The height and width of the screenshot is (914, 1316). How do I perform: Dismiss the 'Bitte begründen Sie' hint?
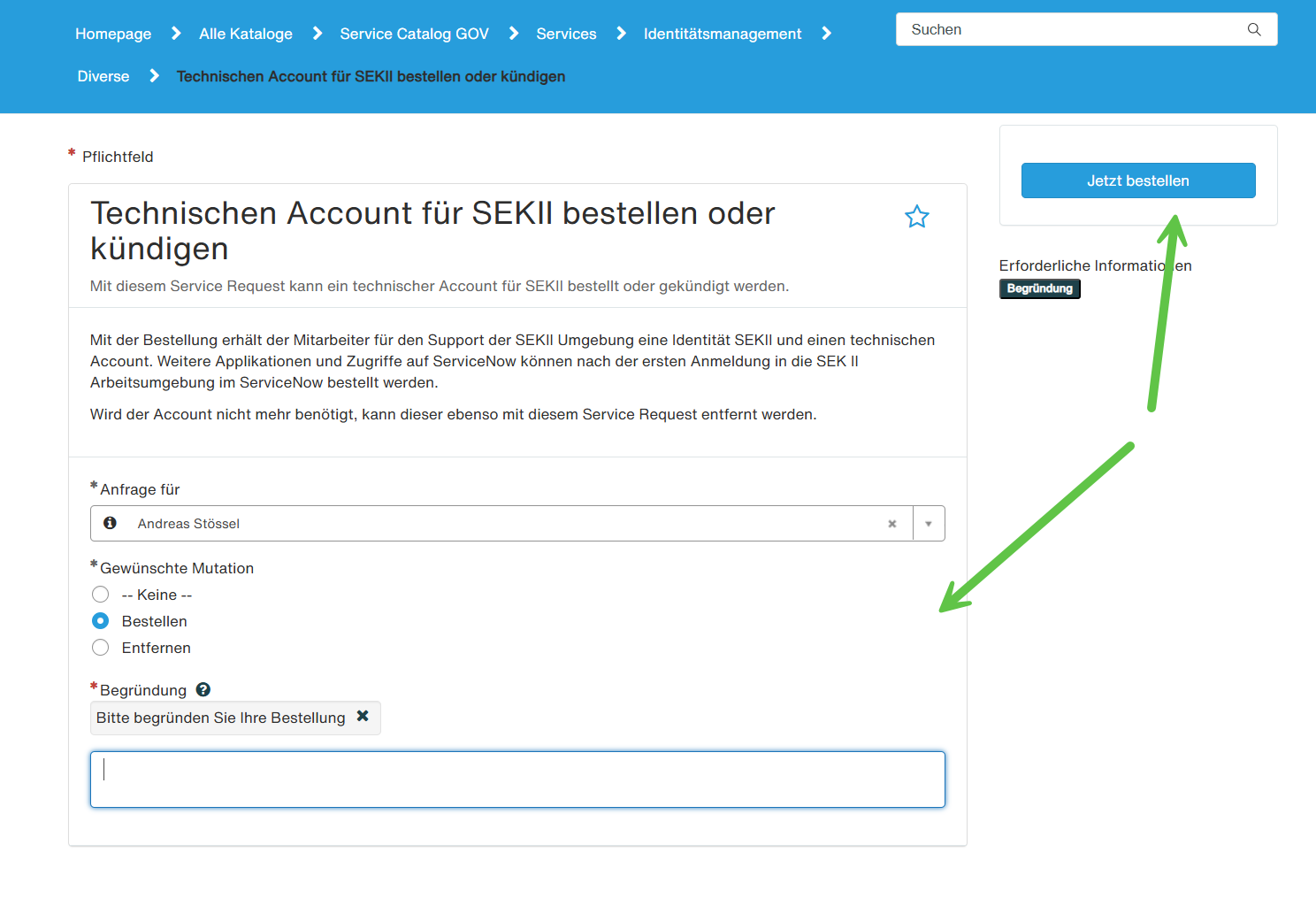363,716
